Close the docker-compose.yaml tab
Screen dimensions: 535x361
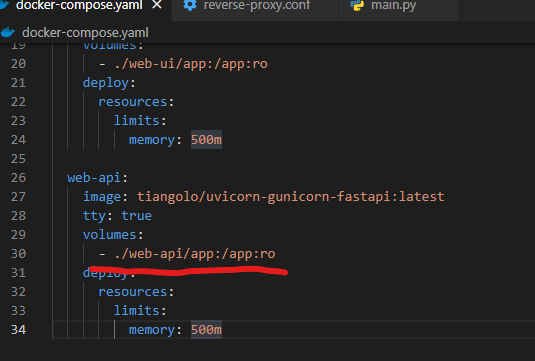157,5
